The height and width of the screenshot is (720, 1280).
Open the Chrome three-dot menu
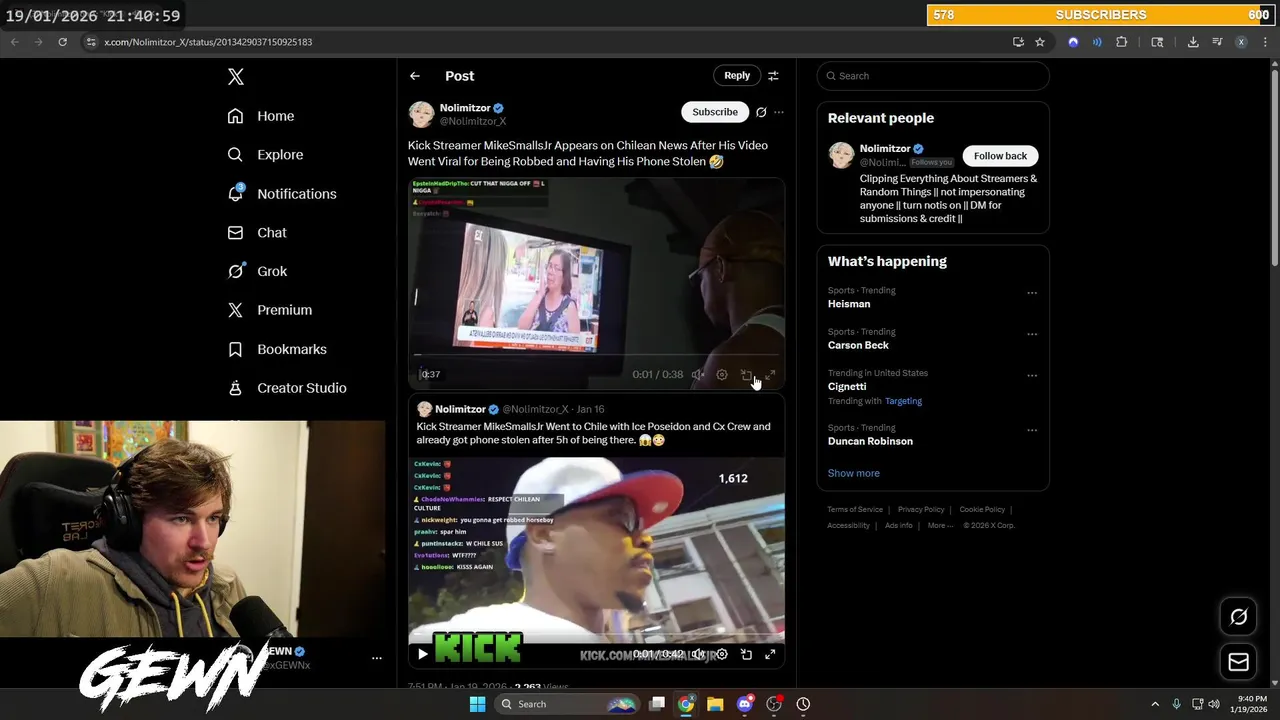tap(1264, 42)
